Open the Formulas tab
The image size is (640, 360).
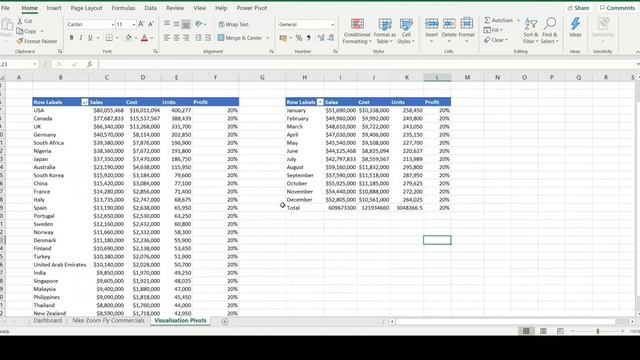click(x=123, y=8)
